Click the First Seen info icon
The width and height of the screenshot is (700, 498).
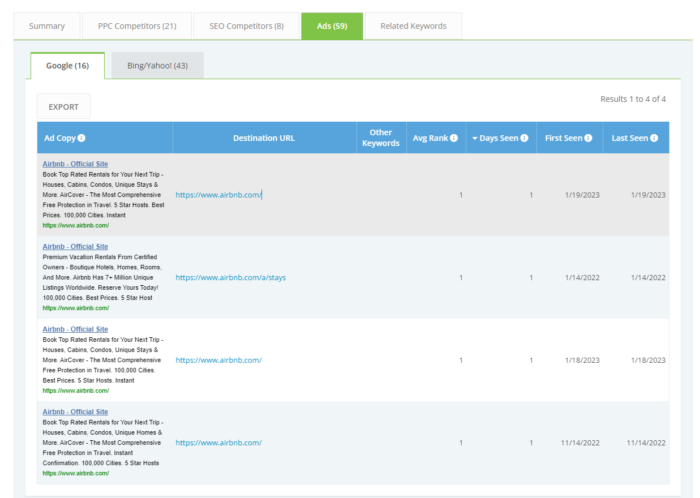pos(588,138)
